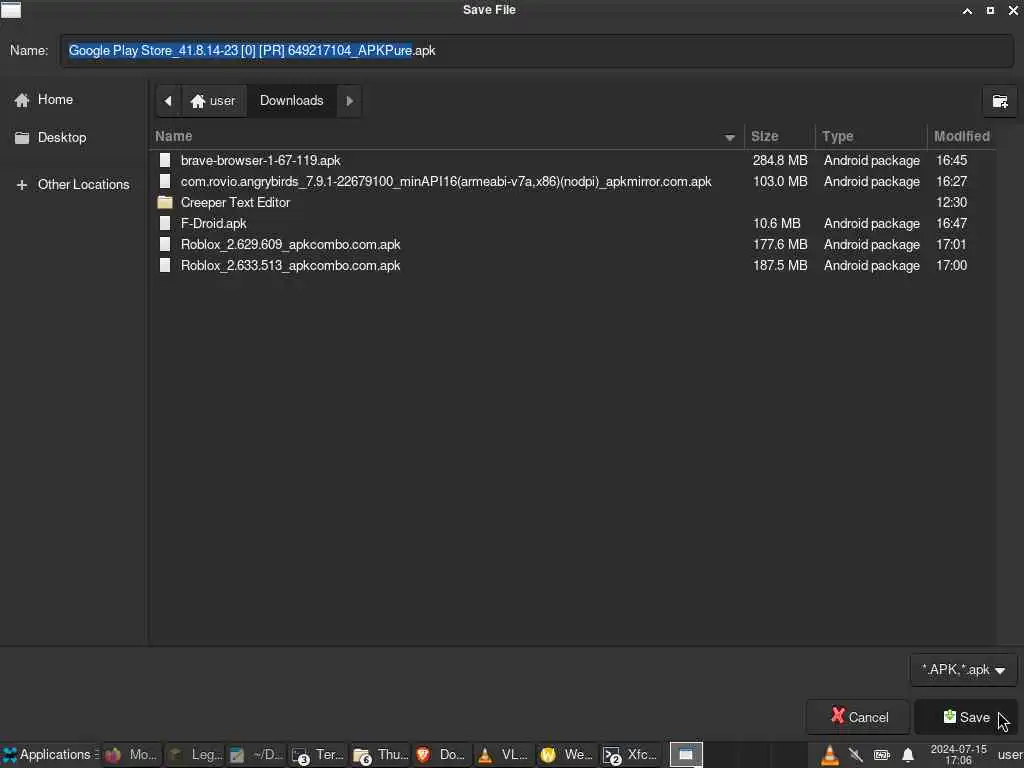Open the *.APK,*.apk file filter dropdown
1024x768 pixels.
tap(963, 670)
